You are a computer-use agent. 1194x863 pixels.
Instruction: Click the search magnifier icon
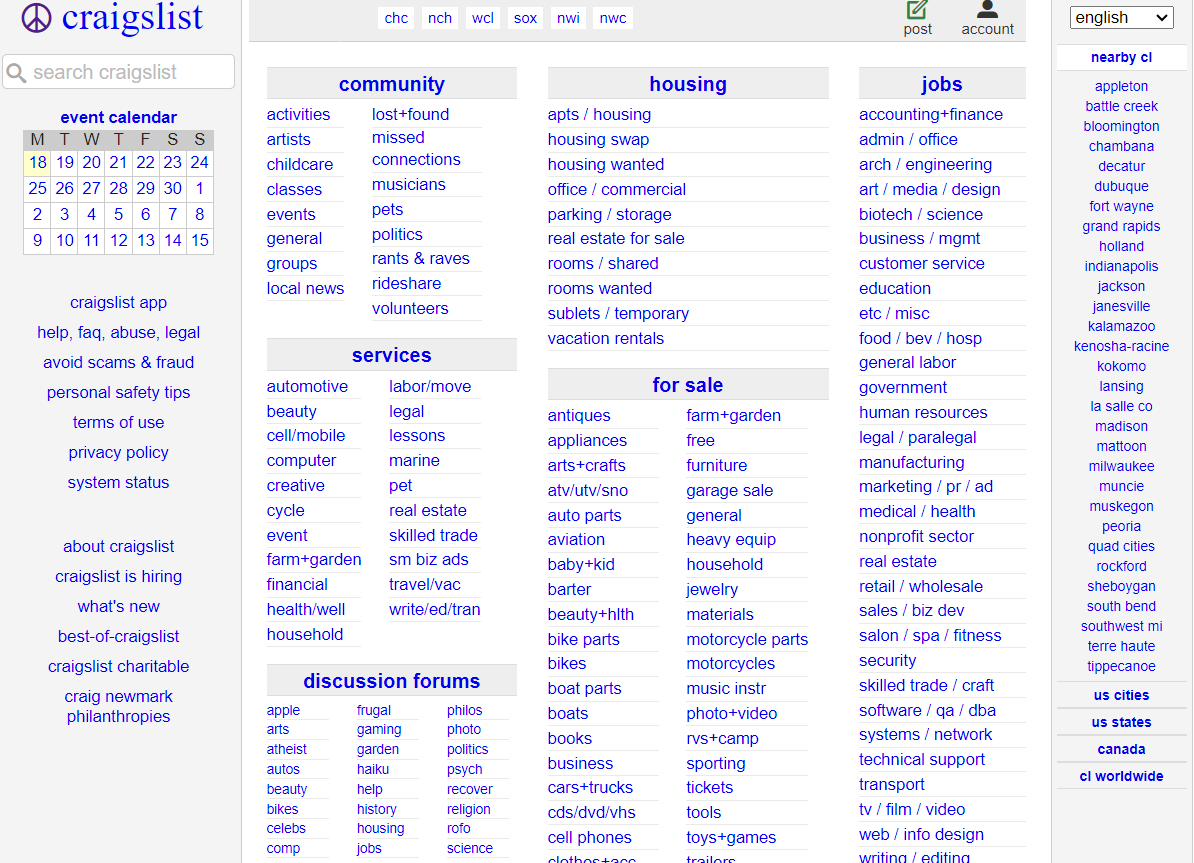[x=17, y=72]
